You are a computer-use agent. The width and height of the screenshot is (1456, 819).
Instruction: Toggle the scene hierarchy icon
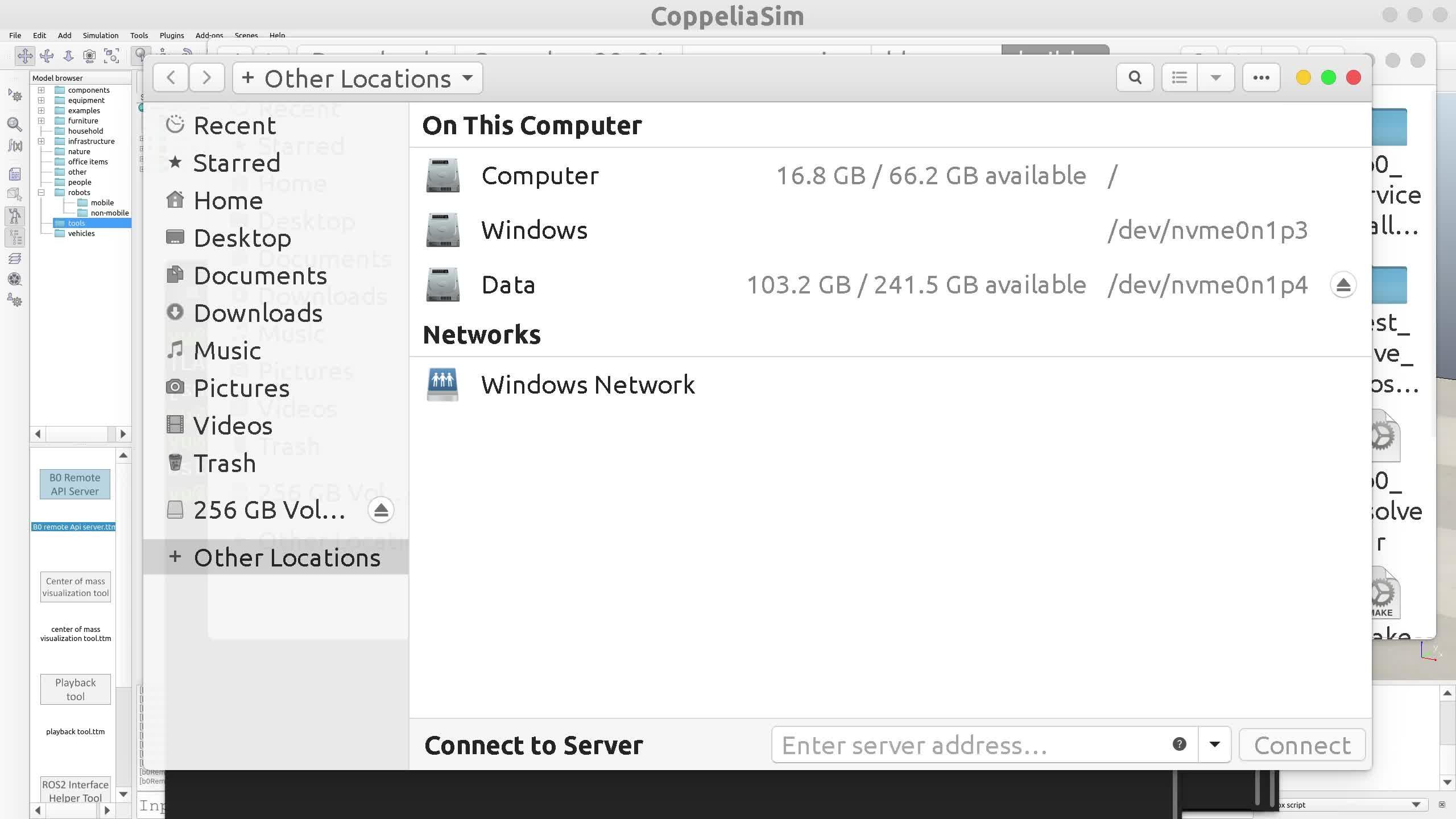pyautogui.click(x=15, y=237)
